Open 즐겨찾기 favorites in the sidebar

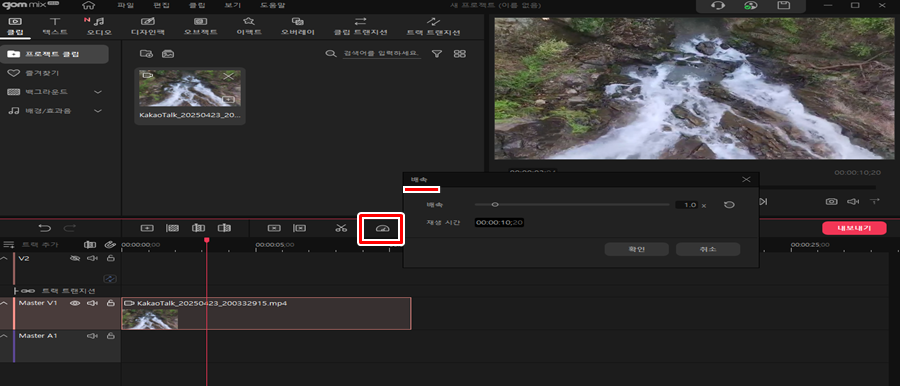click(x=33, y=73)
